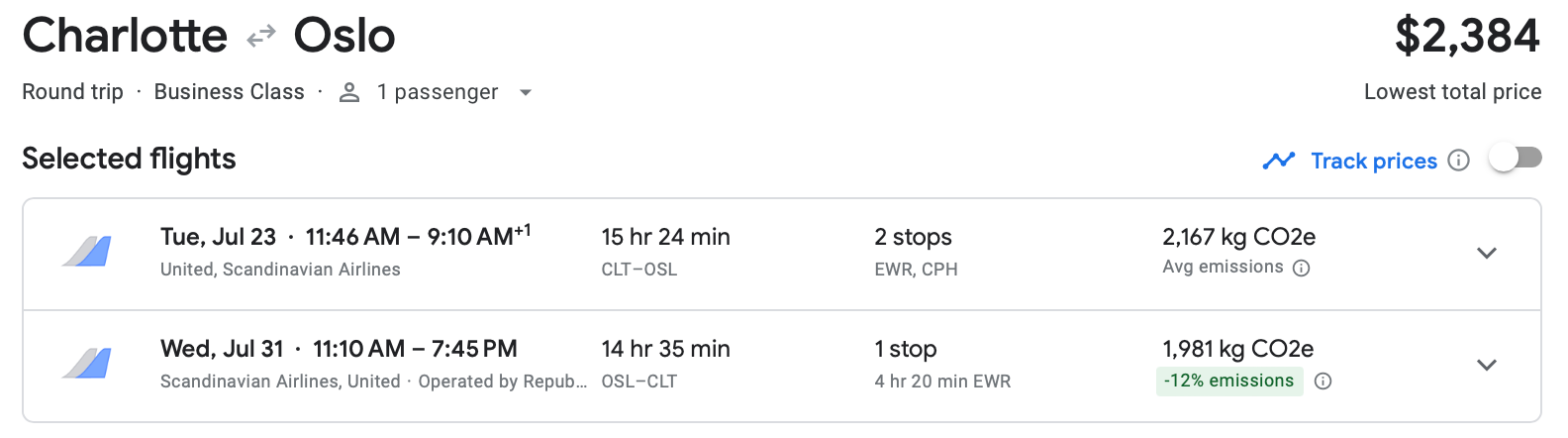Expand the Tue, Jul 23 flight details
This screenshot has width=1568, height=438.
pos(1486,253)
